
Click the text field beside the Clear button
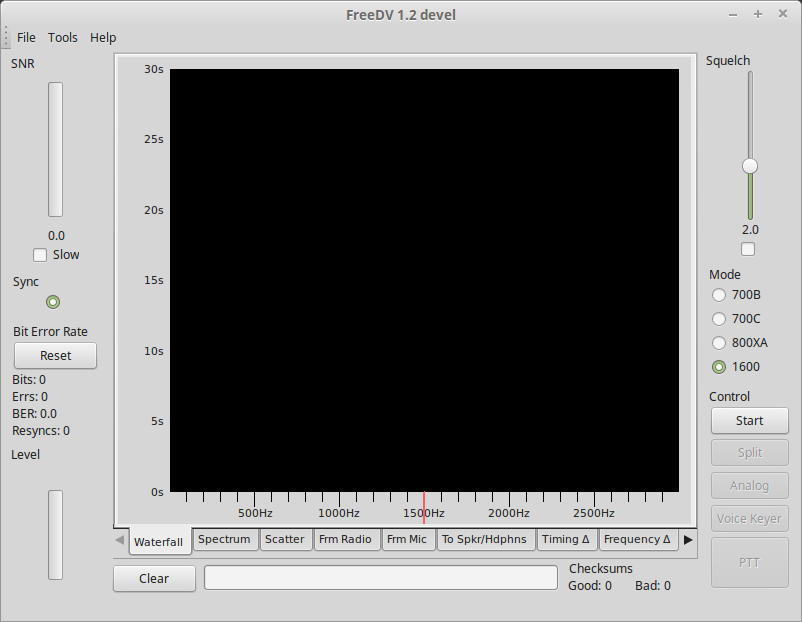point(380,577)
